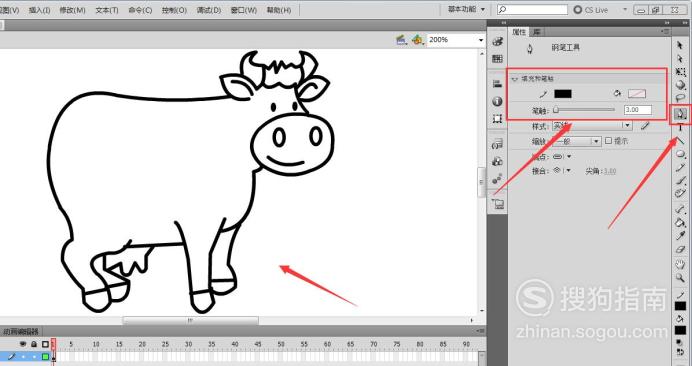
Task: Open the 200% zoom level dropdown
Action: (481, 40)
